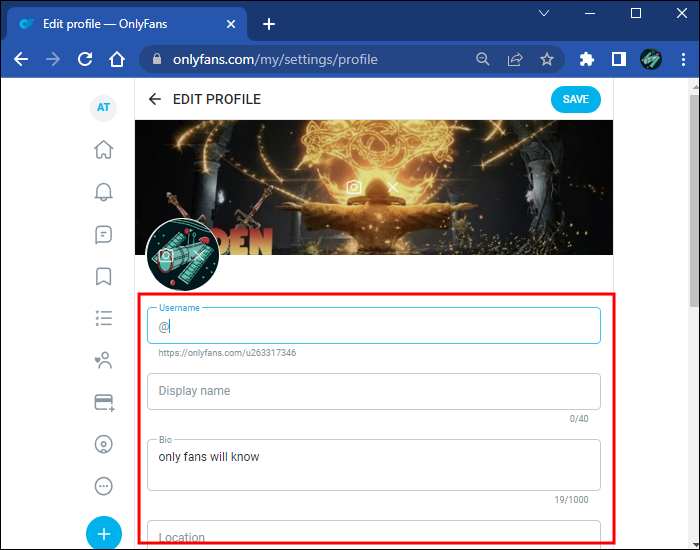This screenshot has height=550, width=700.
Task: Open Chrome profile avatar
Action: [651, 59]
